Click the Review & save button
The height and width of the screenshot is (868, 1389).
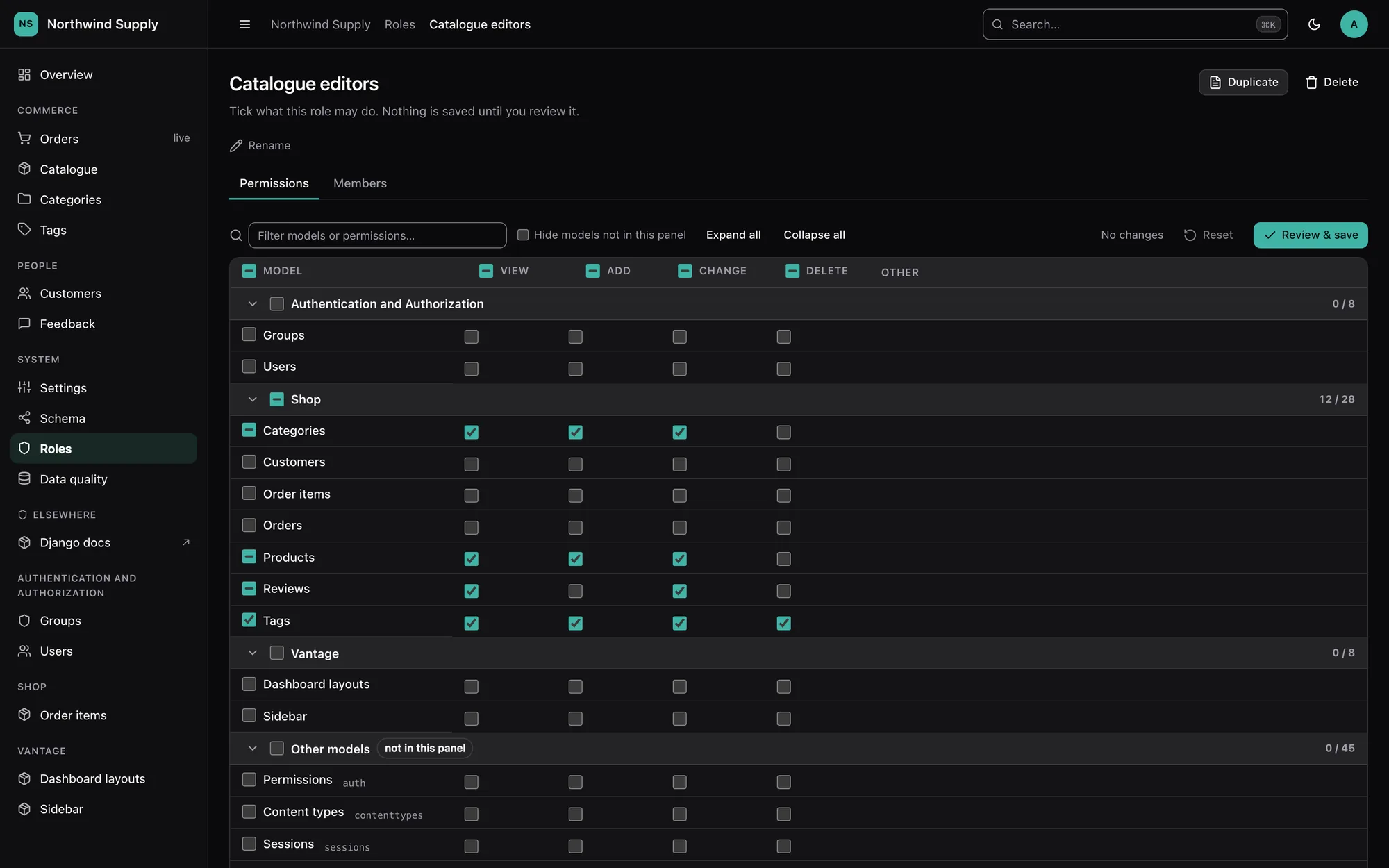click(x=1311, y=235)
